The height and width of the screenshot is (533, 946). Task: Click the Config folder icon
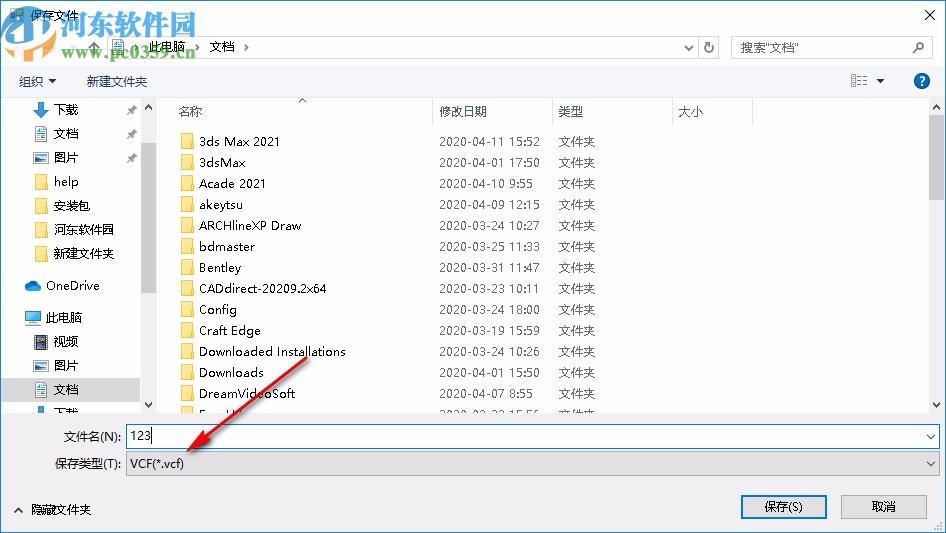[x=187, y=310]
